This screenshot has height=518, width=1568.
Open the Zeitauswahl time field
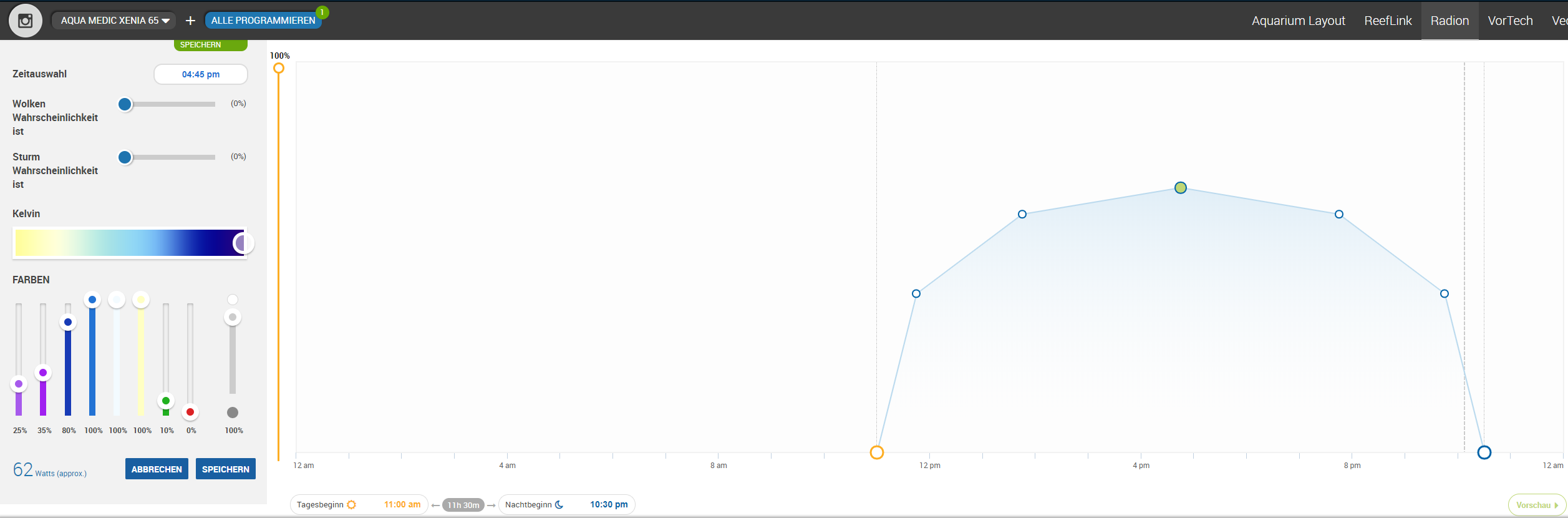(200, 74)
